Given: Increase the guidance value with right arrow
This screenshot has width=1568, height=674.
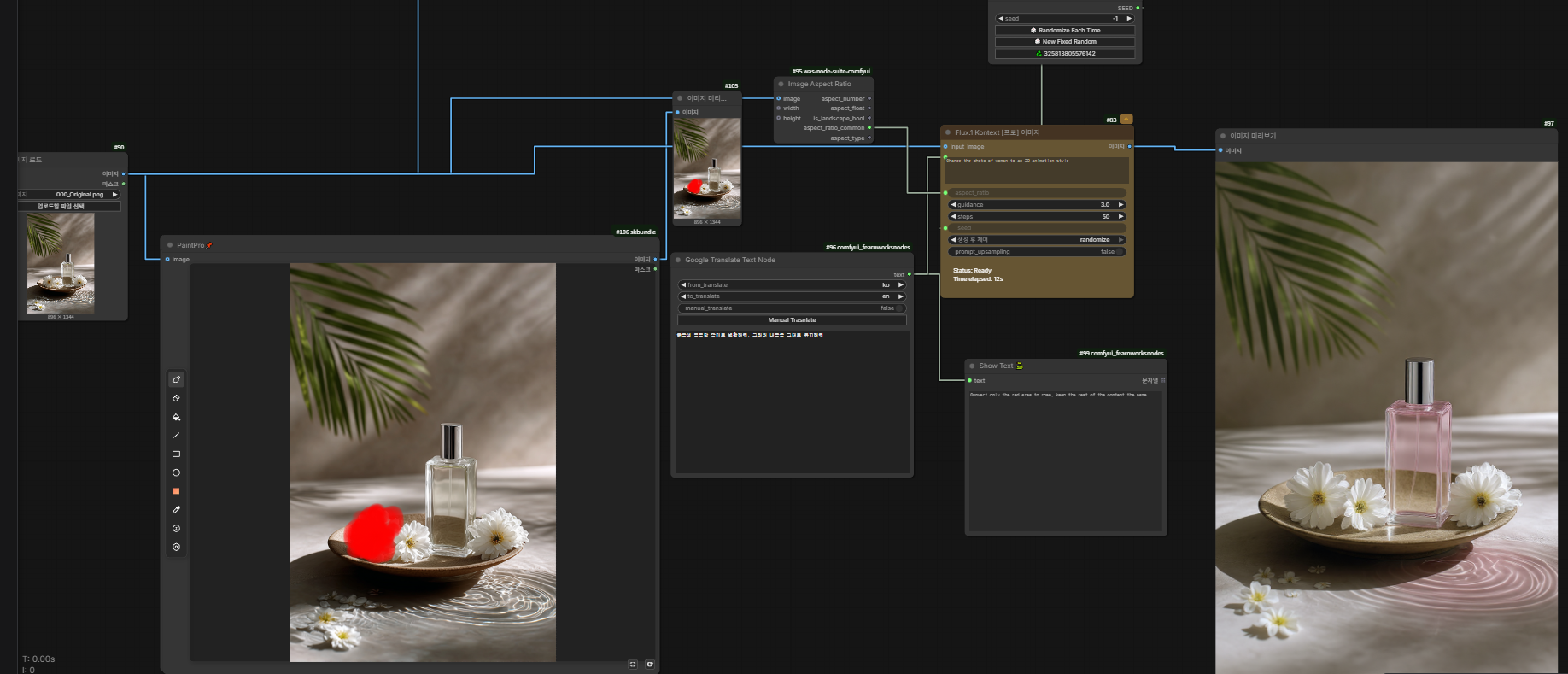Looking at the screenshot, I should pyautogui.click(x=1121, y=205).
